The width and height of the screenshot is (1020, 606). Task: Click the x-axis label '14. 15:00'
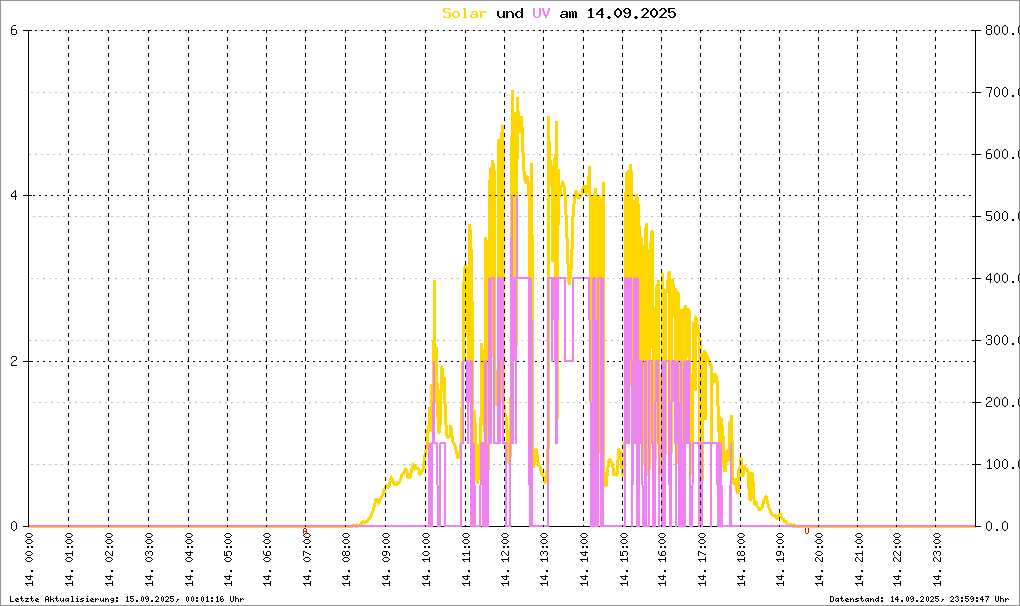623,560
